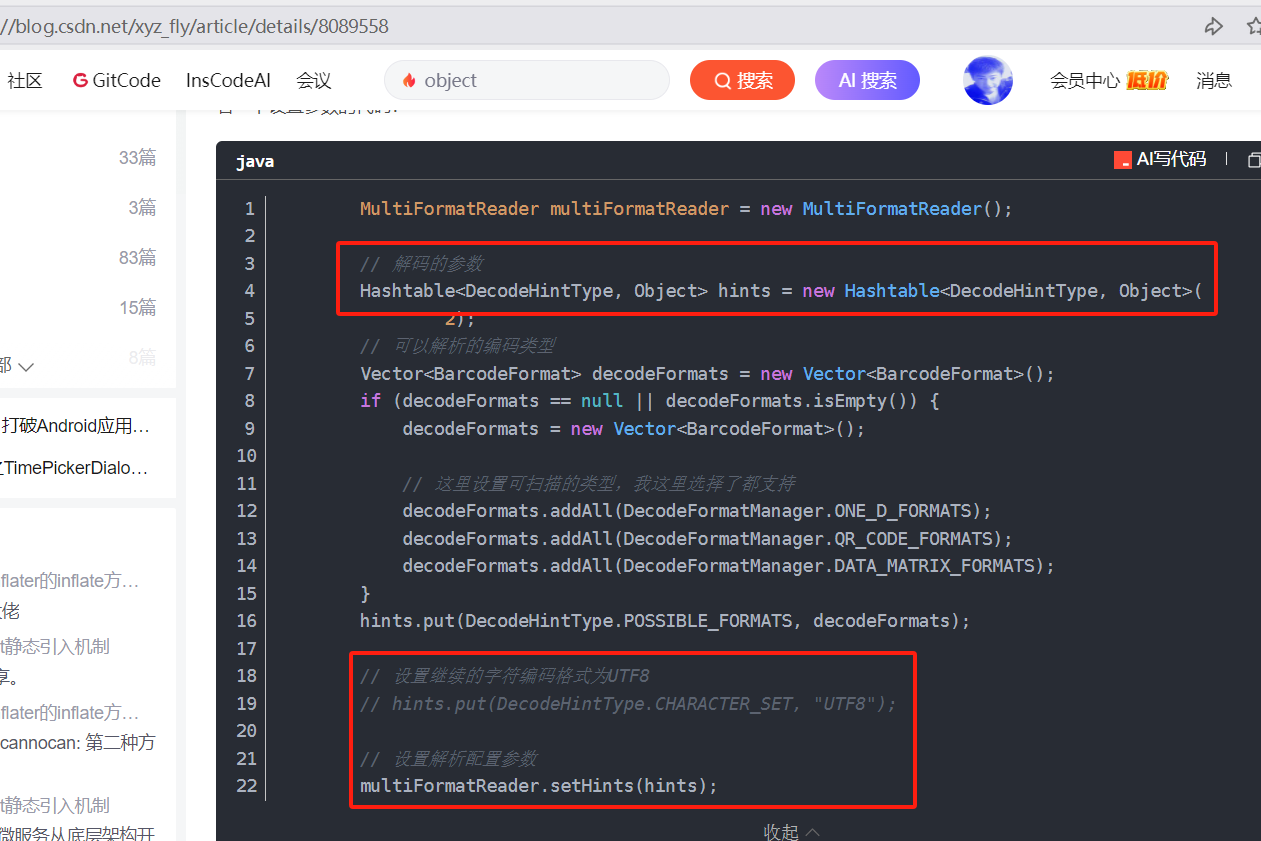The image size is (1261, 841).
Task: Click the comment line 解码的参数
Action: tap(421, 264)
